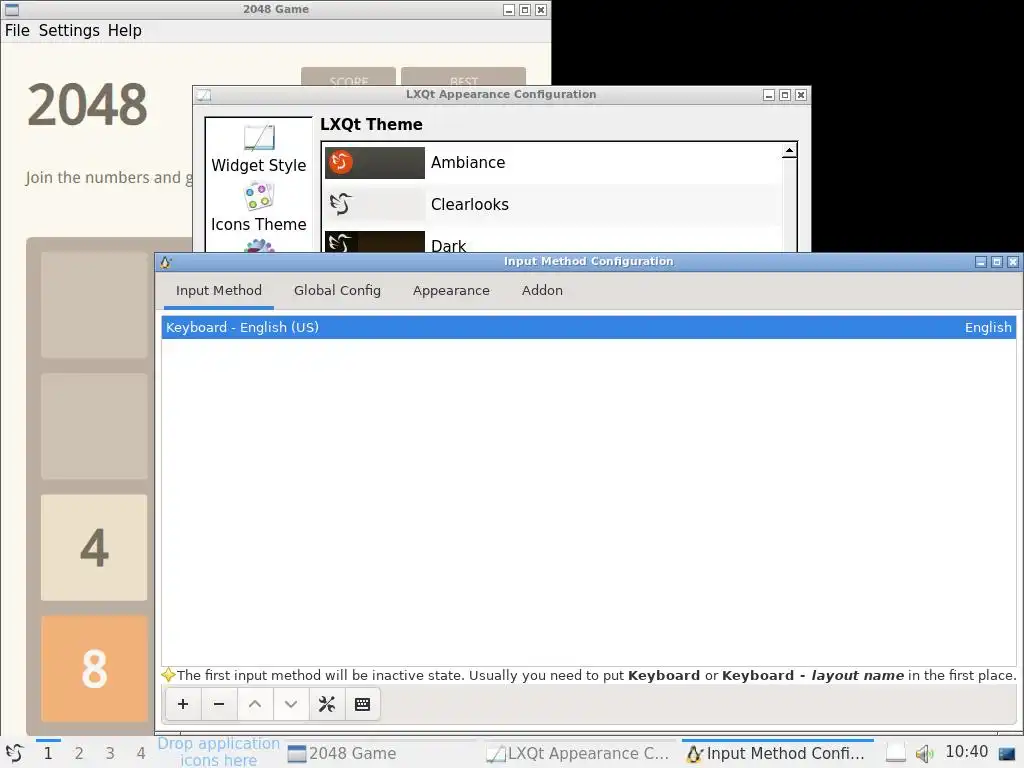Image resolution: width=1024 pixels, height=768 pixels.
Task: Open volume control icon in system tray
Action: coord(924,754)
